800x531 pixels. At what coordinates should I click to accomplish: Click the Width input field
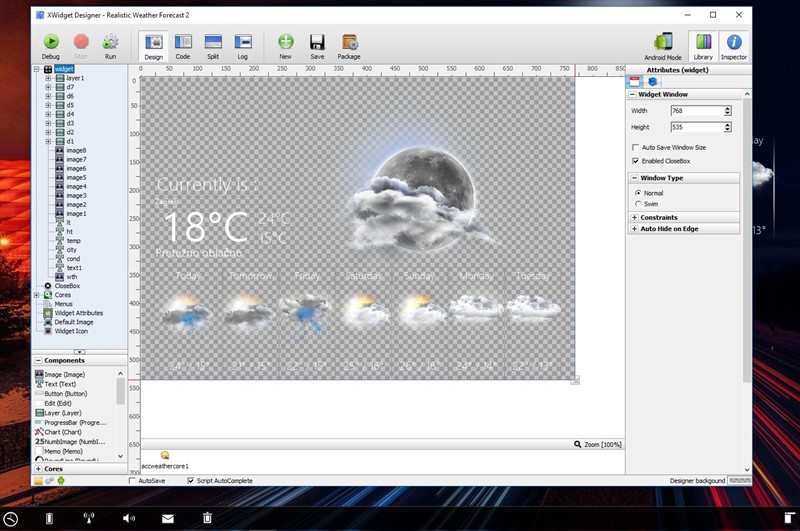click(x=693, y=111)
